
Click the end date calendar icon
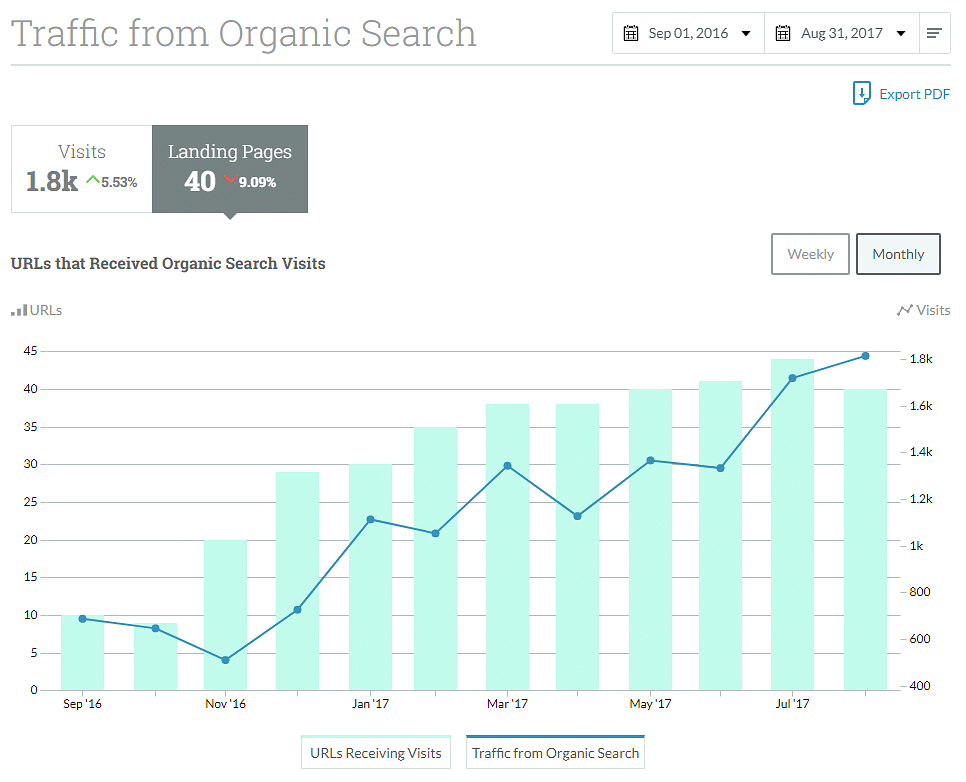click(x=783, y=33)
